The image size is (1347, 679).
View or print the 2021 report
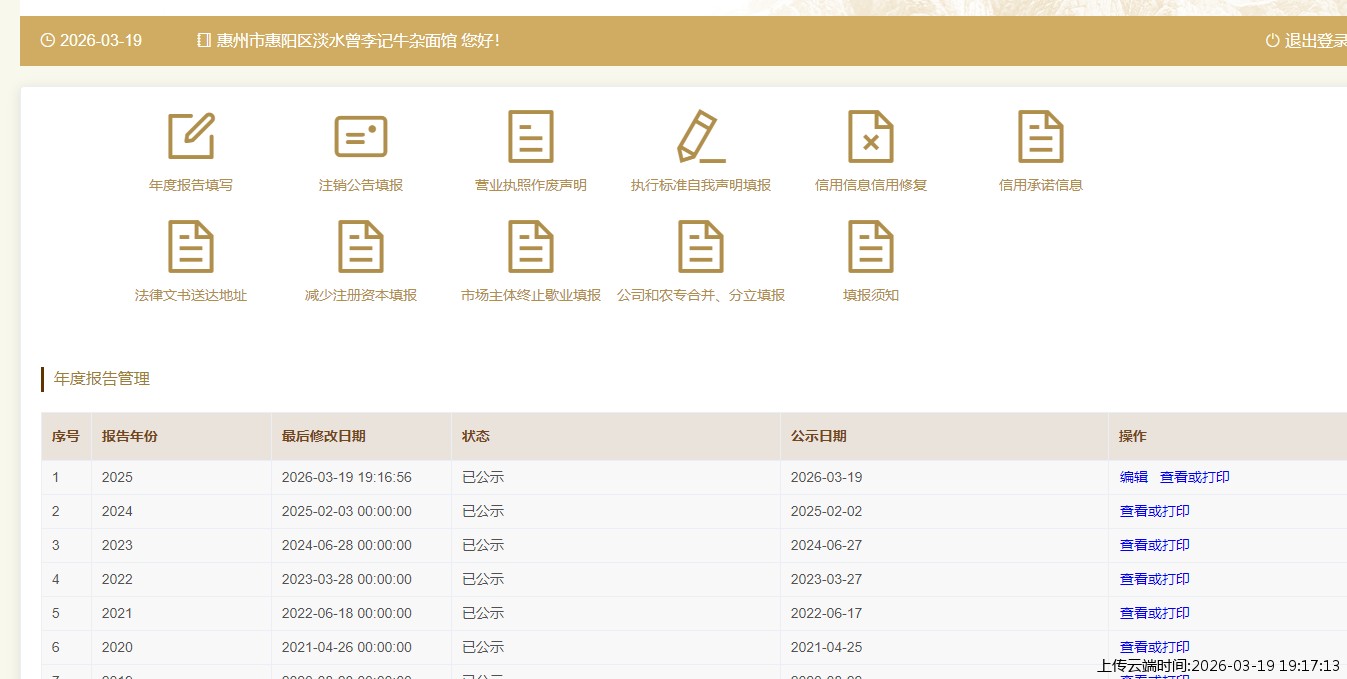[1155, 614]
